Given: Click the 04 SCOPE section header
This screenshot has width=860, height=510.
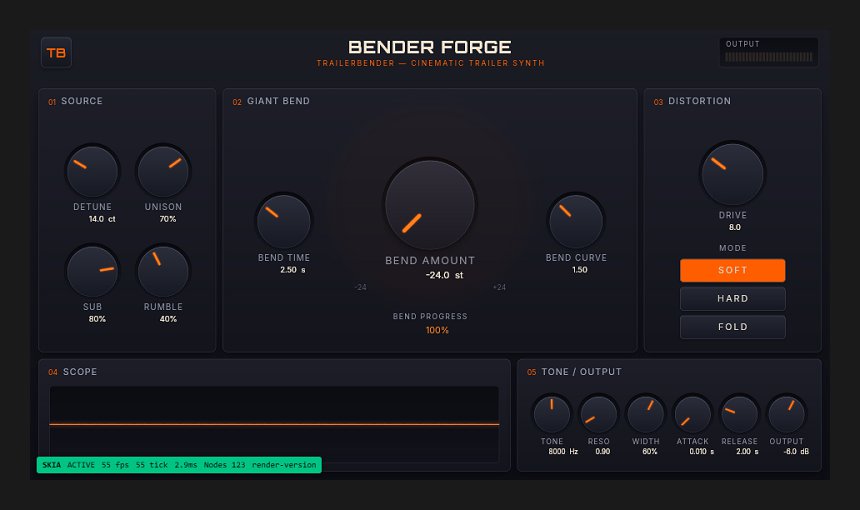Looking at the screenshot, I should coord(72,372).
